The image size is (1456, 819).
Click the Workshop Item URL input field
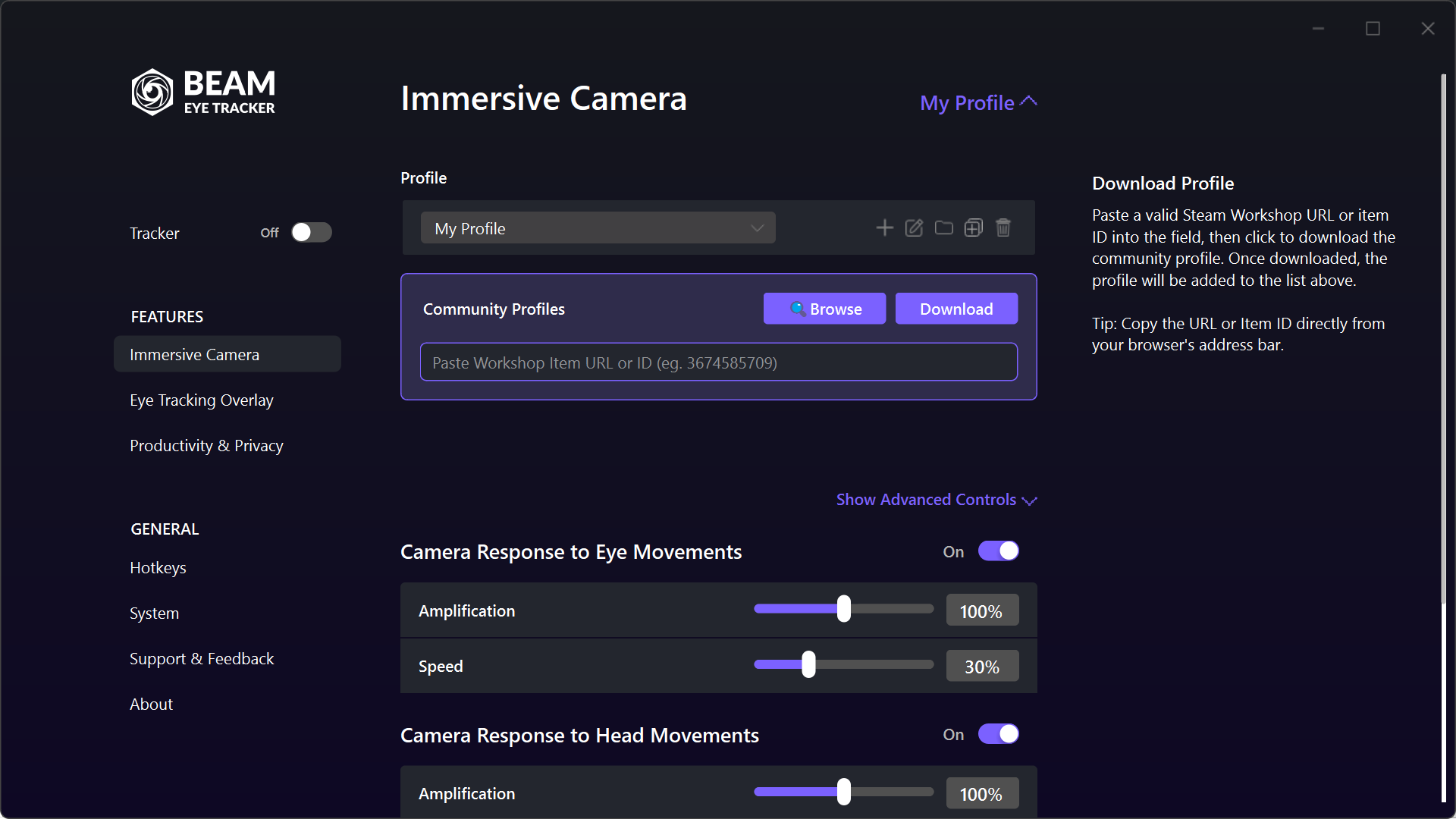718,362
